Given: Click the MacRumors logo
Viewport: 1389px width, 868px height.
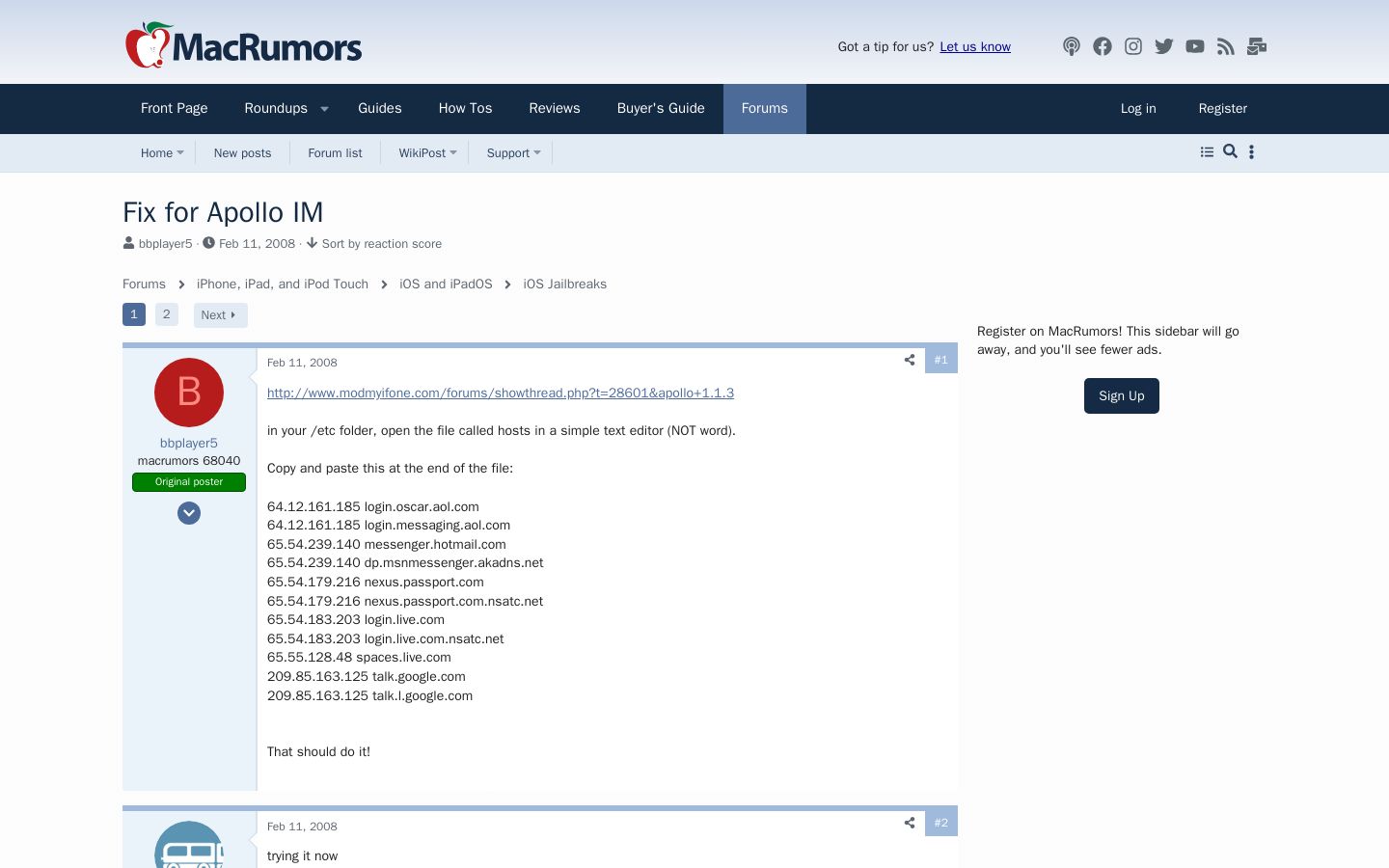Looking at the screenshot, I should coord(243,45).
